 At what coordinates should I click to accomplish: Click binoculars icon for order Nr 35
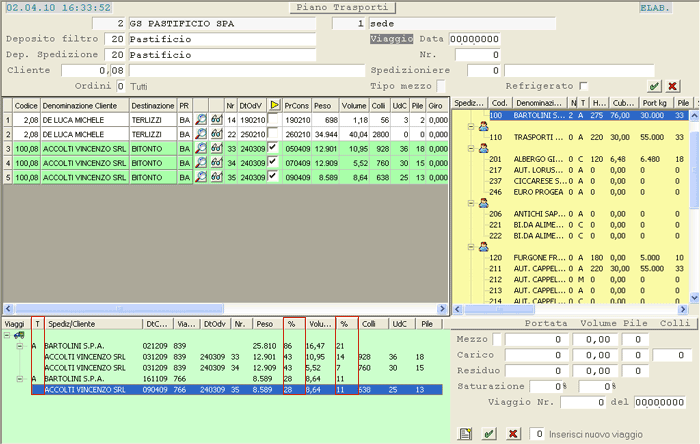tap(217, 177)
